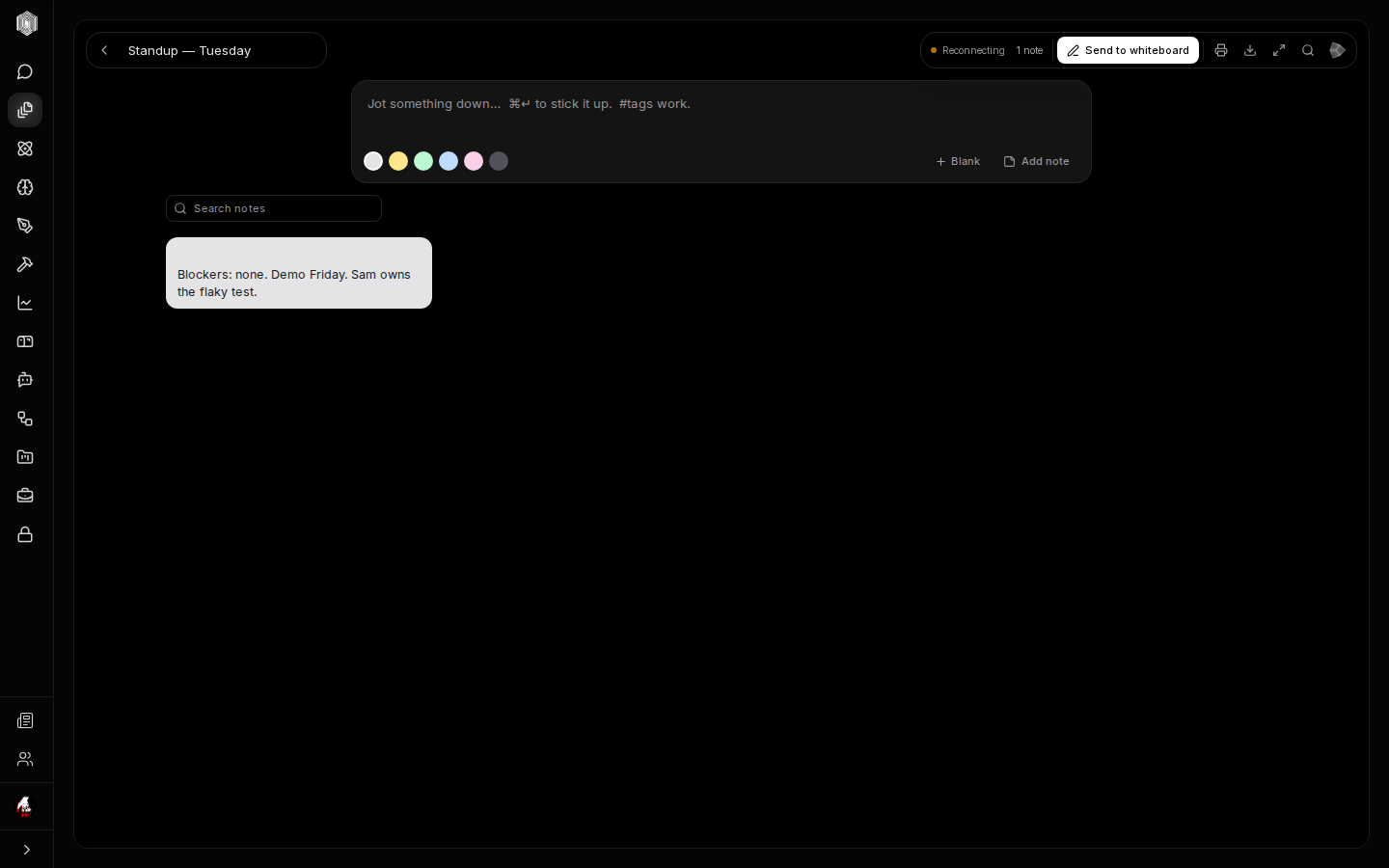1389x868 pixels.
Task: Click the split-panel card icon in the sidebar
Action: click(25, 341)
